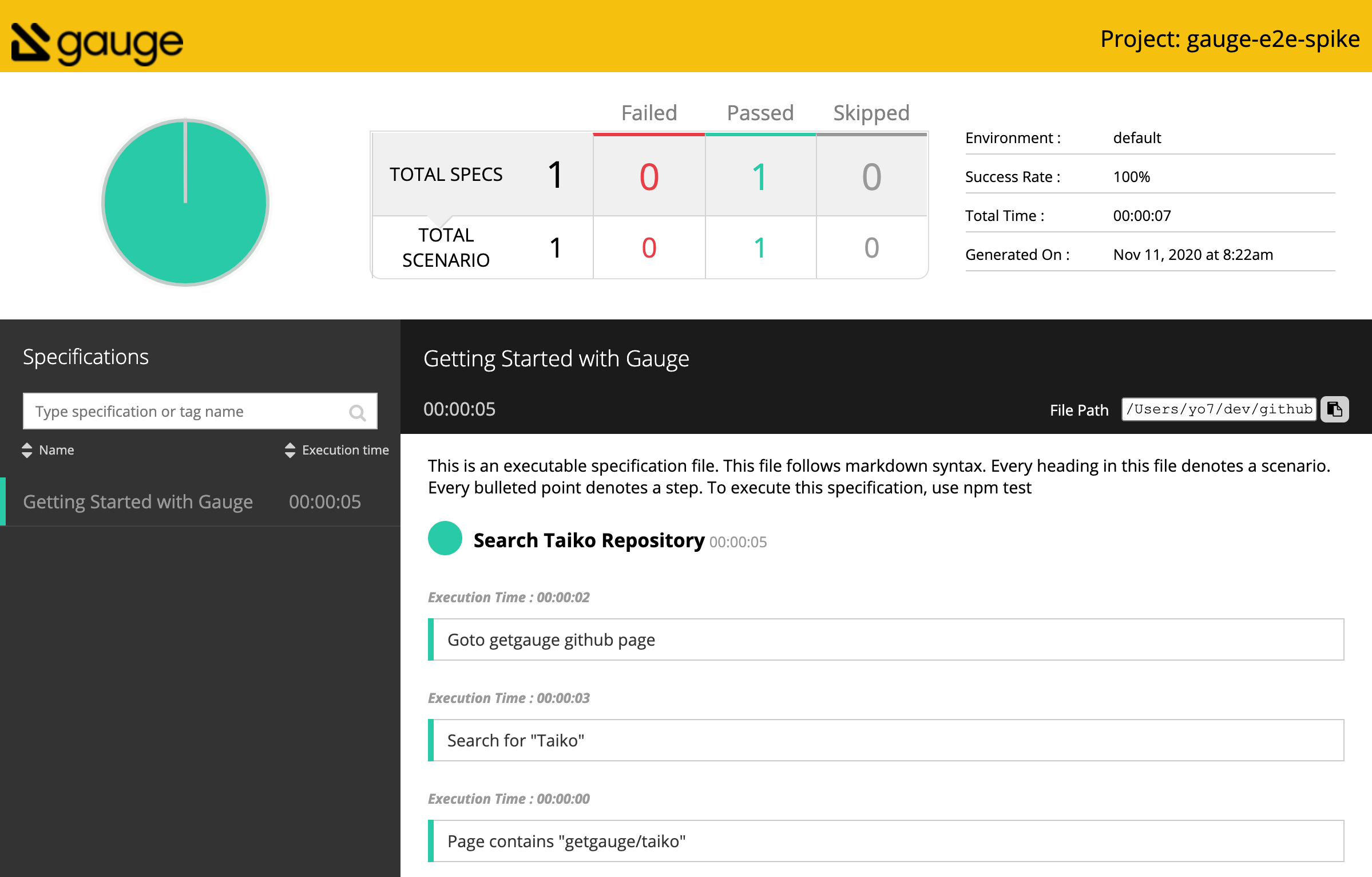
Task: Click the green passed scenario status circle
Action: [445, 538]
